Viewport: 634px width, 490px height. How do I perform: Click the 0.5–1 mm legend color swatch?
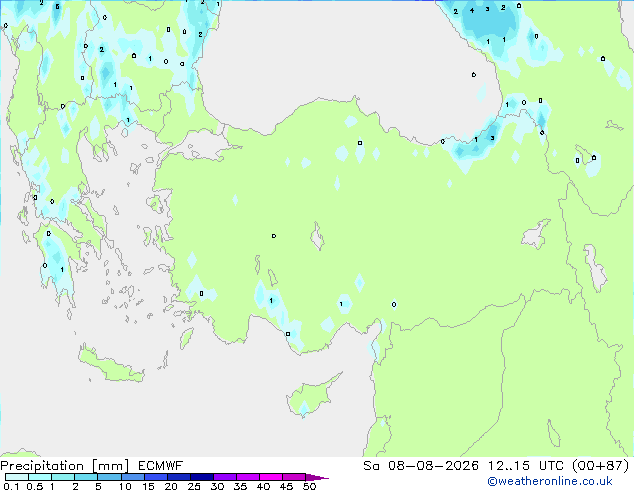(40, 477)
